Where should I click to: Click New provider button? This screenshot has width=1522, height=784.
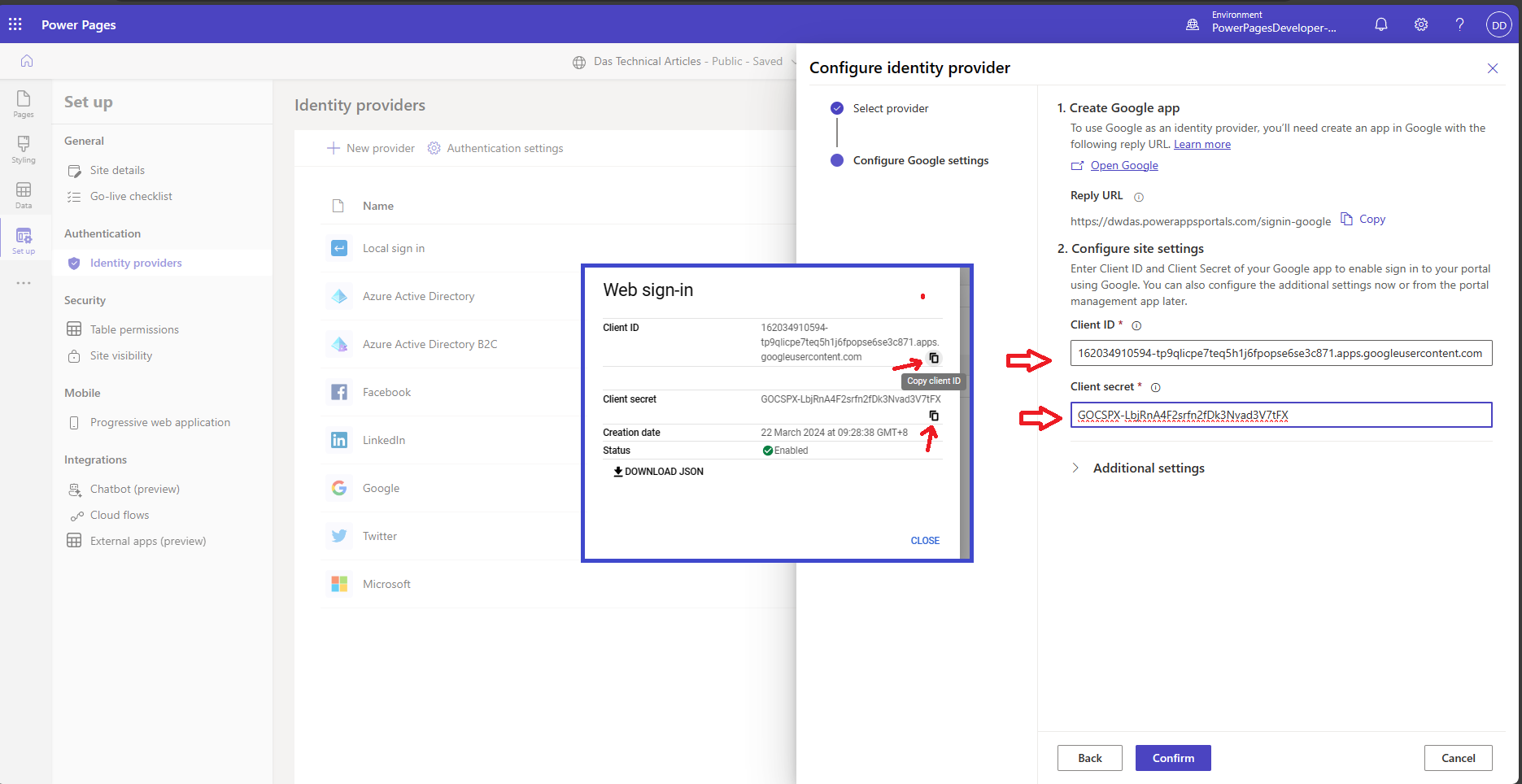[371, 148]
